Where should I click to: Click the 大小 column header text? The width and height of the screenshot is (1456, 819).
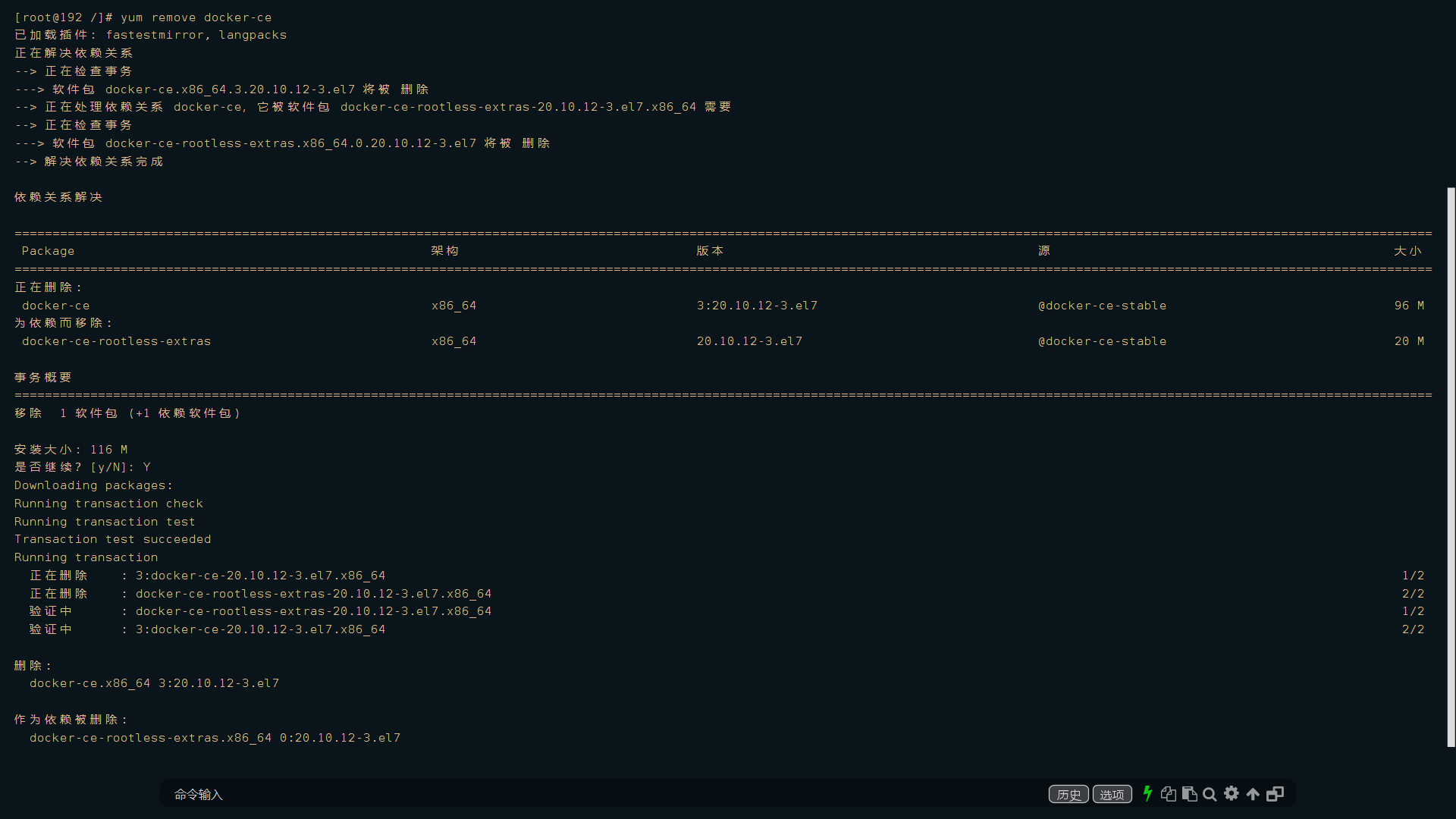1407,251
